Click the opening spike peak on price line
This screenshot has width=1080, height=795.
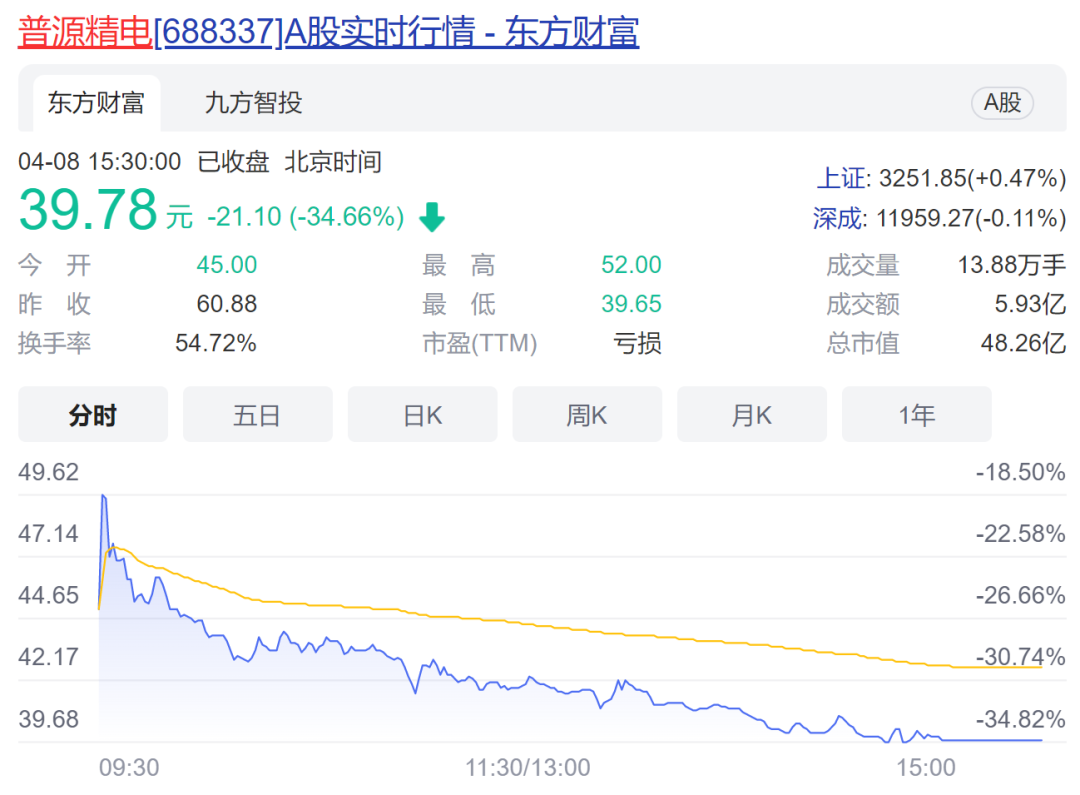[x=103, y=496]
